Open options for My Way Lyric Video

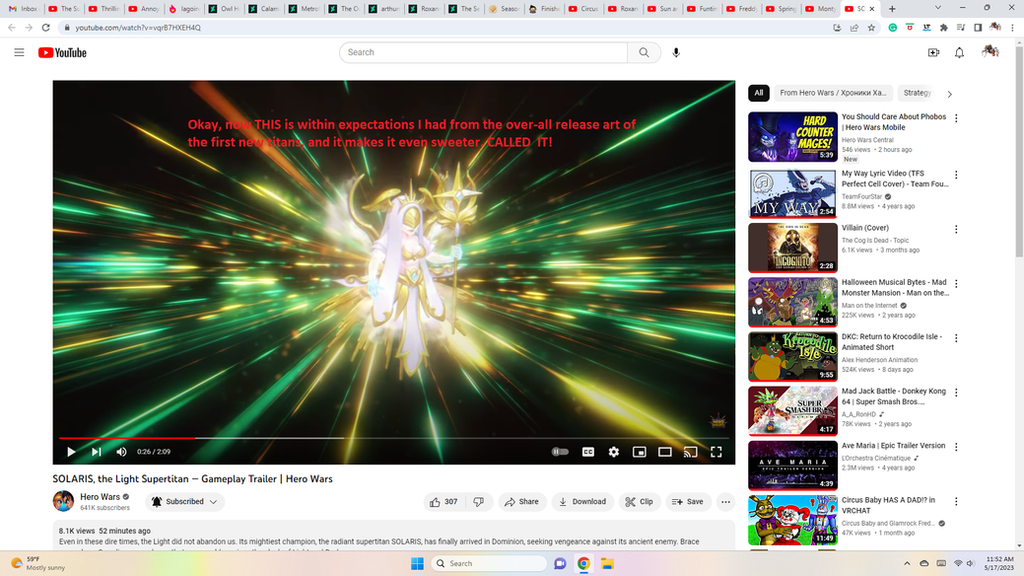tap(956, 175)
